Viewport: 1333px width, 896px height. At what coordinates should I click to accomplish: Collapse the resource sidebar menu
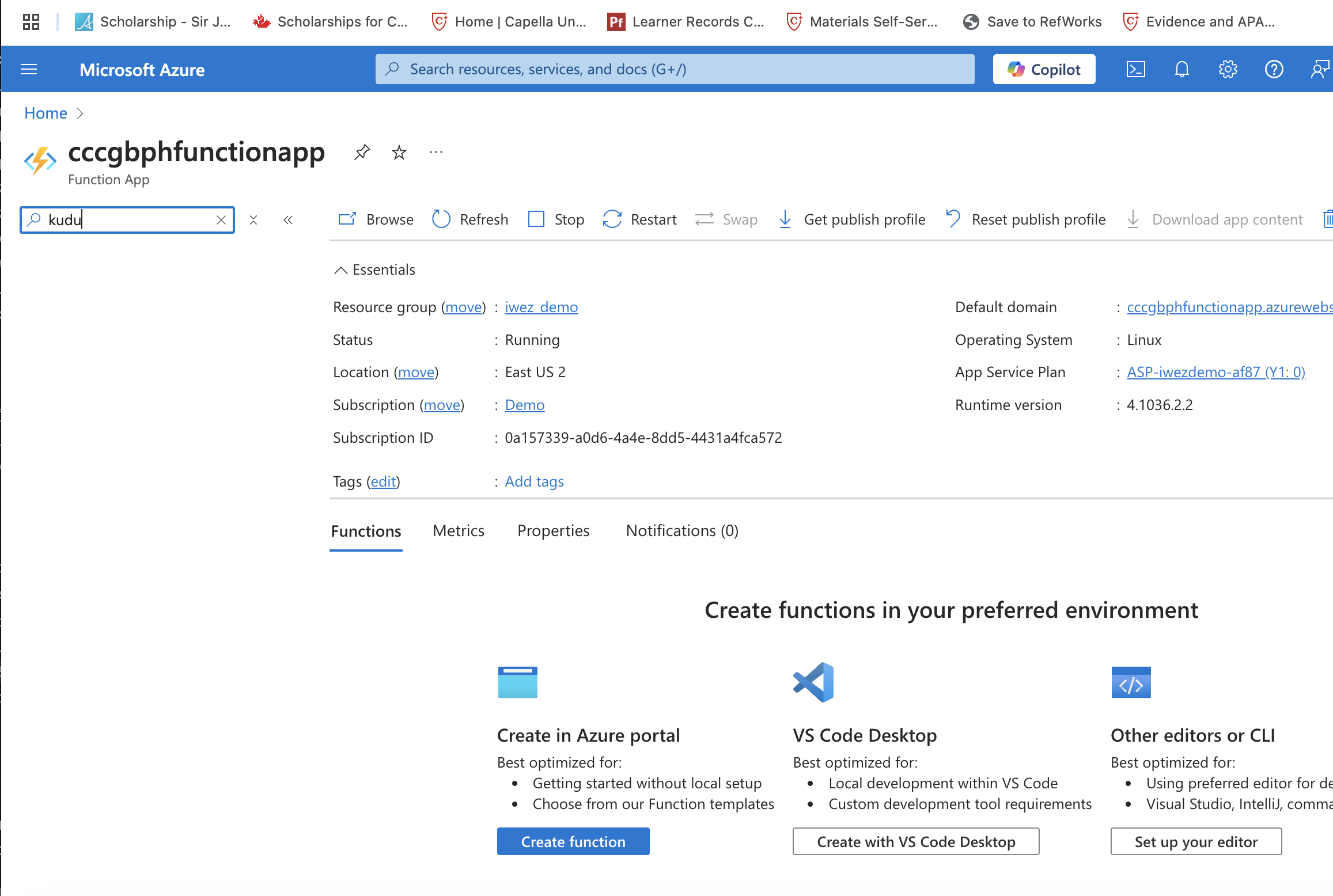(288, 220)
